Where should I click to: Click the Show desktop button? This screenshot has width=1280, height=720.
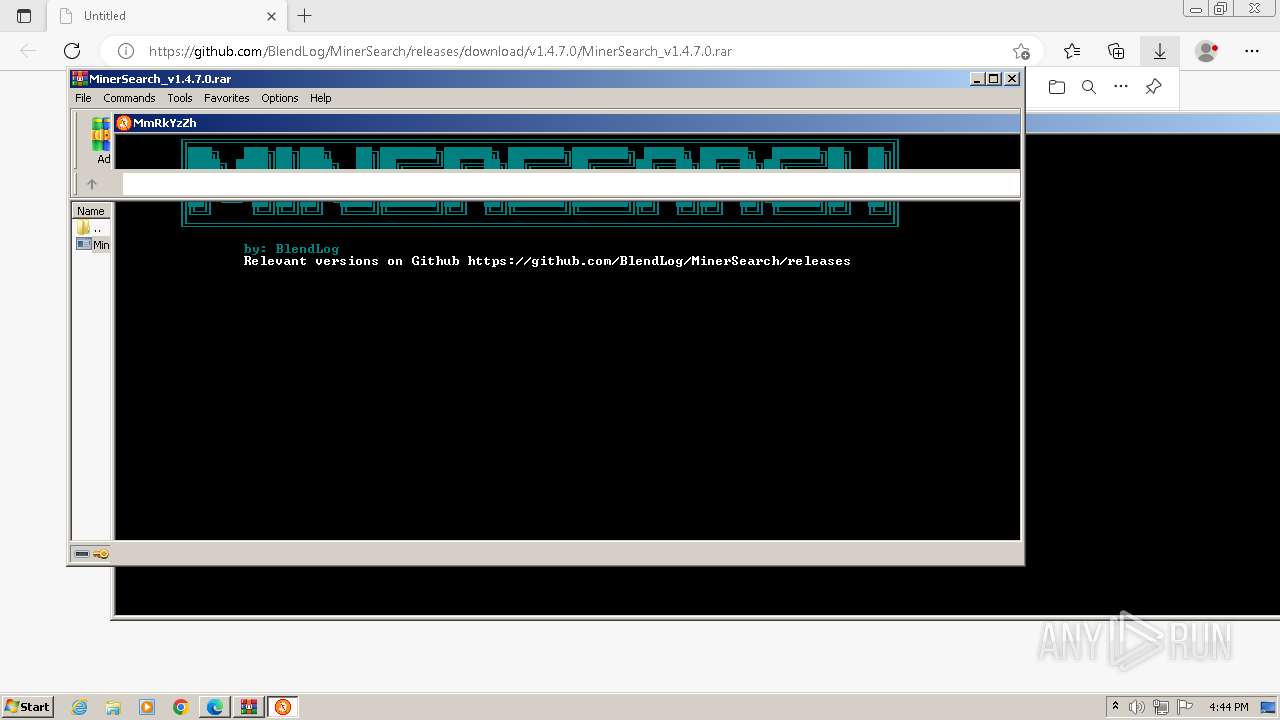pyautogui.click(x=1269, y=707)
